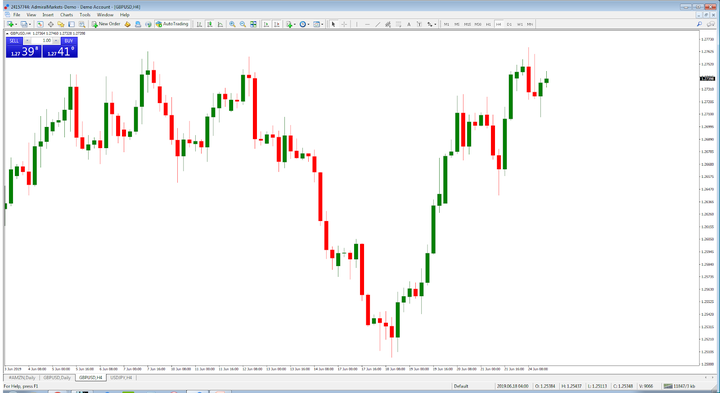Screen dimensions: 720x393
Task: Open the Help menu
Action: (x=124, y=15)
